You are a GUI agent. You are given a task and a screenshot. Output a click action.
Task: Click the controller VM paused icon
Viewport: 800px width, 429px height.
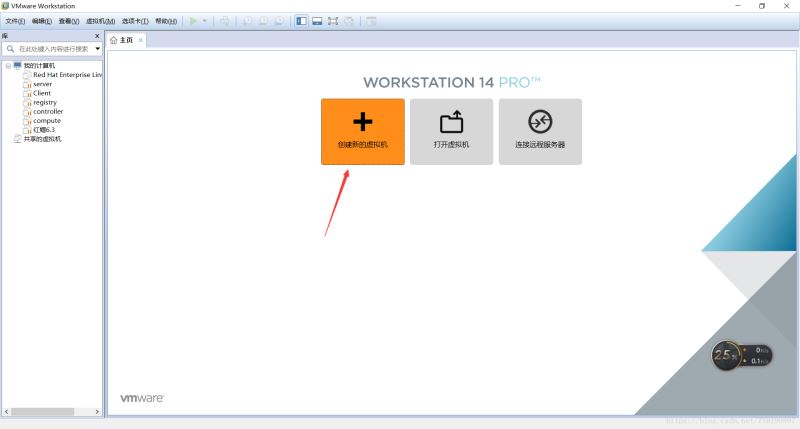(28, 112)
